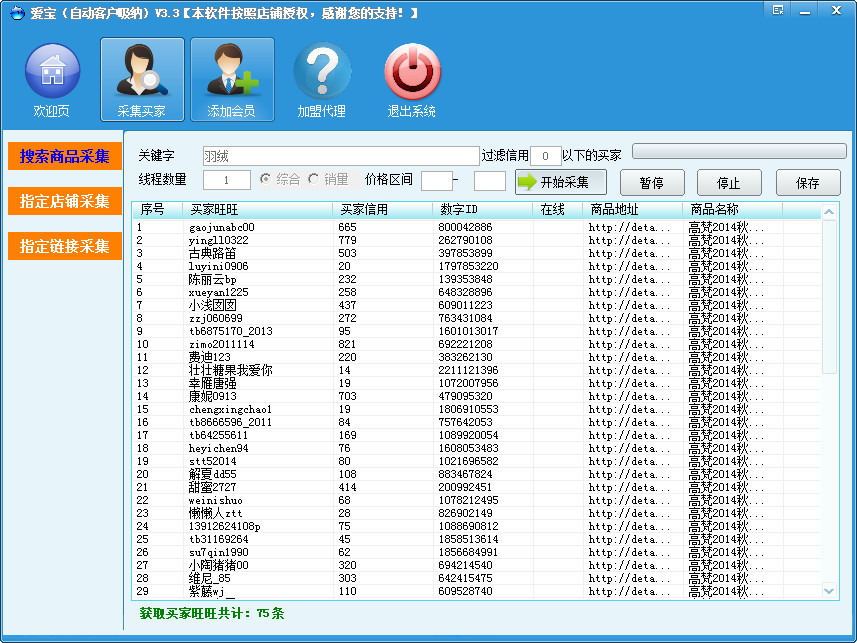
Task: Select row yingl10322
Action: tap(477, 240)
